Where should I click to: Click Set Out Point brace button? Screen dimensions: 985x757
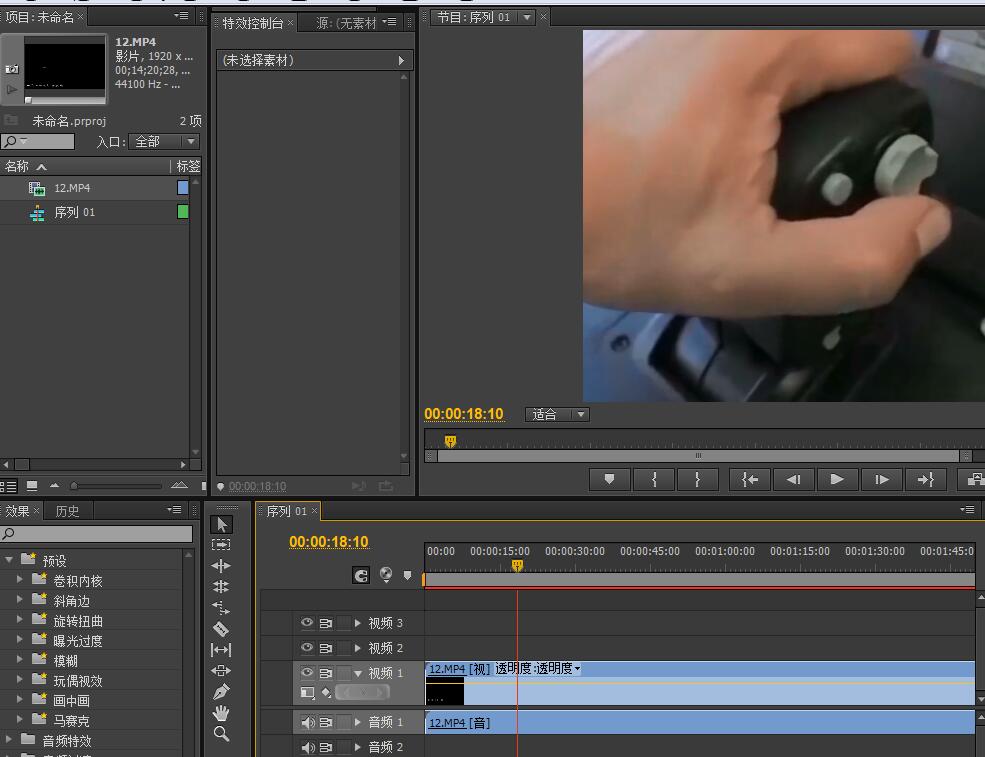pyautogui.click(x=697, y=479)
